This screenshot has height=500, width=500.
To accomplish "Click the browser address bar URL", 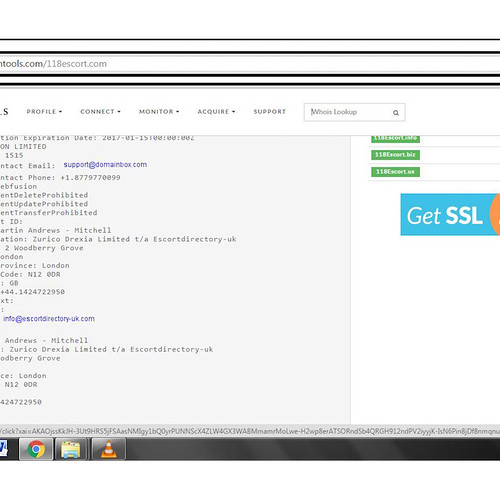I will click(x=53, y=64).
